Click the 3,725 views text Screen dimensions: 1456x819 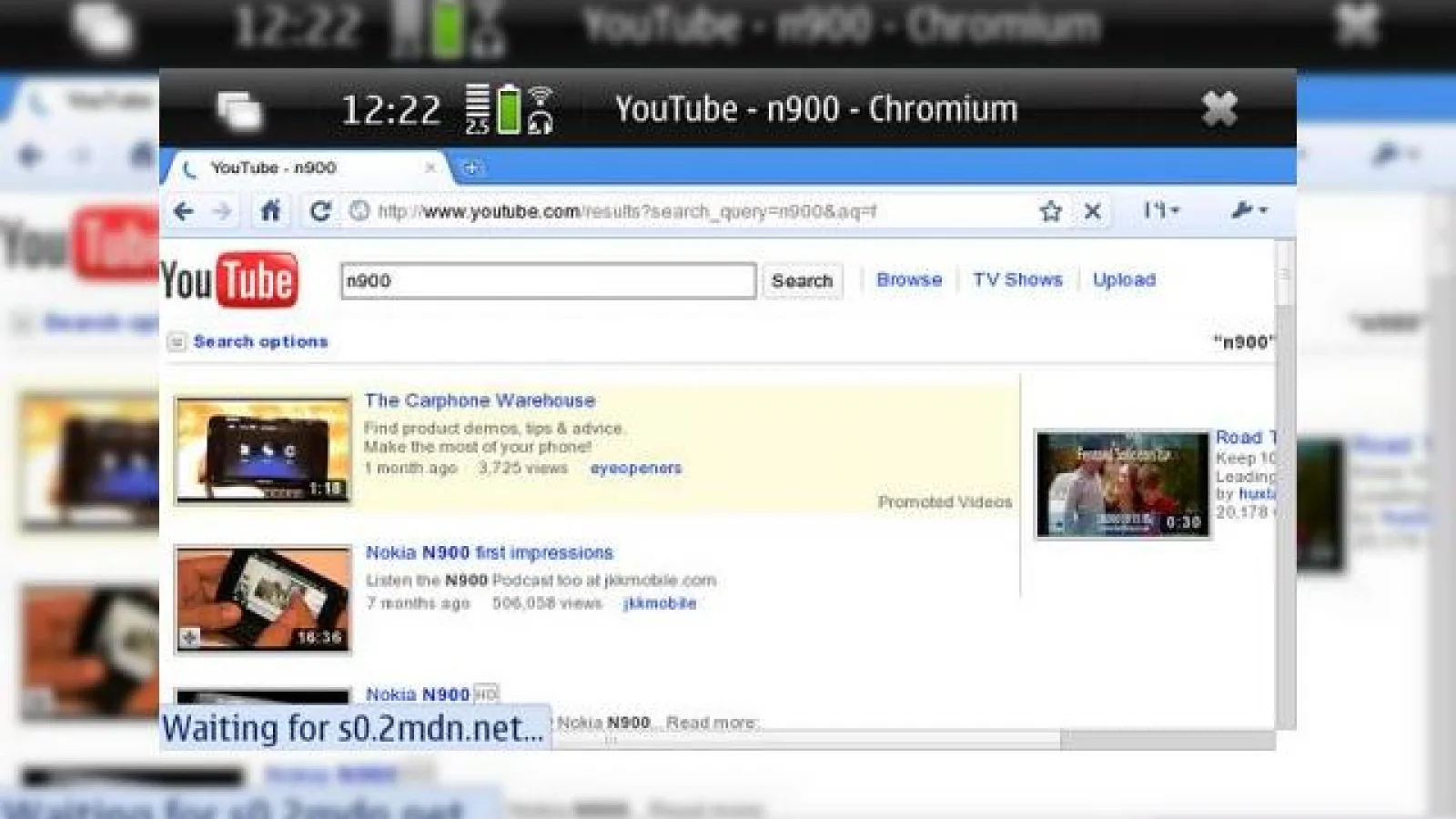(x=523, y=468)
